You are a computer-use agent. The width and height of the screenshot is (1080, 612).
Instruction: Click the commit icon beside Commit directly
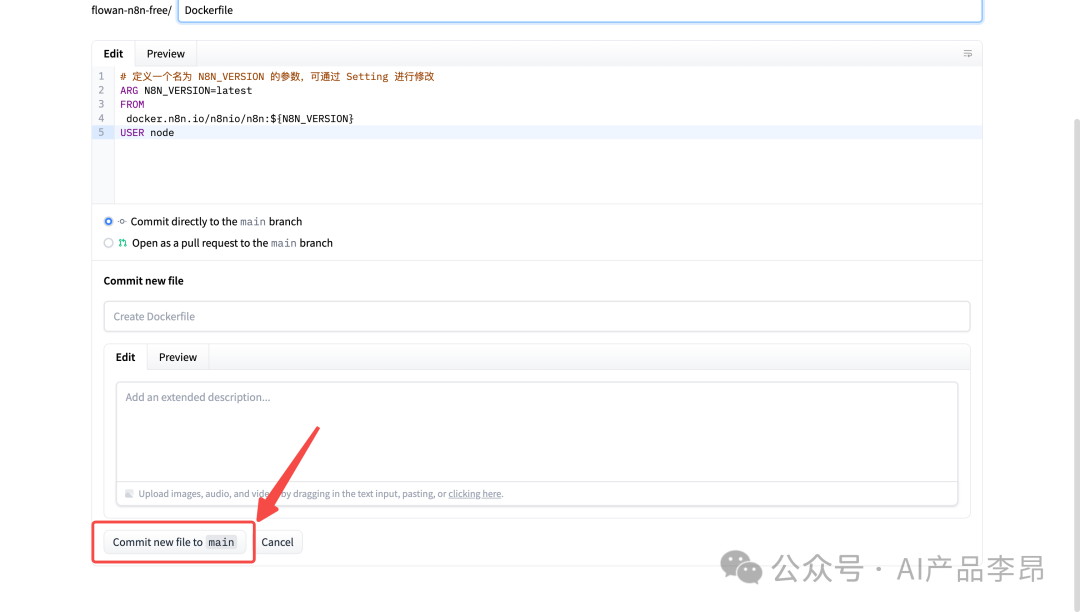pyautogui.click(x=122, y=222)
